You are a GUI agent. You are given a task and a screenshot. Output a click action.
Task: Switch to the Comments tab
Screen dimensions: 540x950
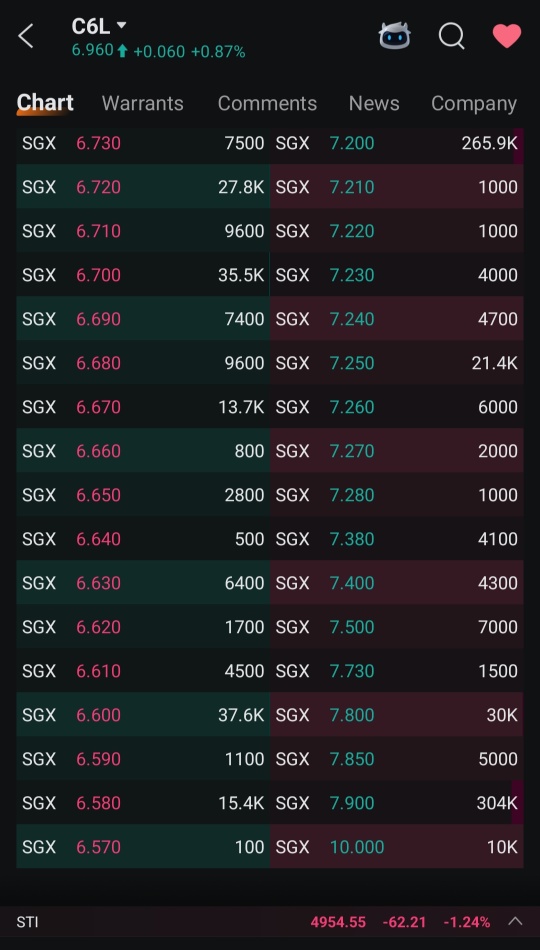[267, 104]
